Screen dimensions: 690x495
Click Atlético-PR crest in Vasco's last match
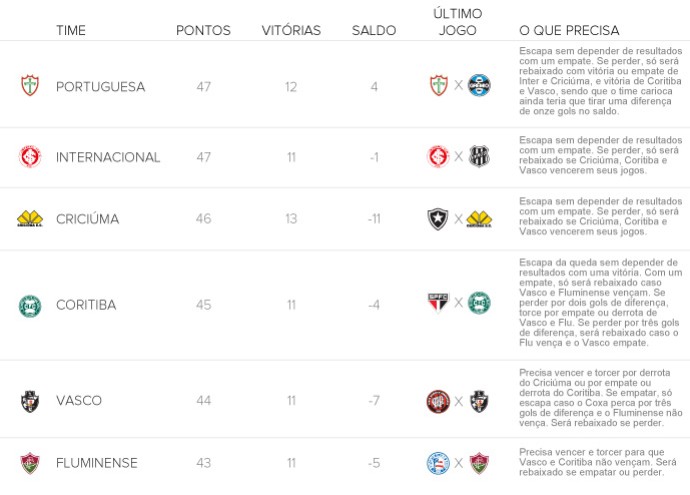coord(438,401)
